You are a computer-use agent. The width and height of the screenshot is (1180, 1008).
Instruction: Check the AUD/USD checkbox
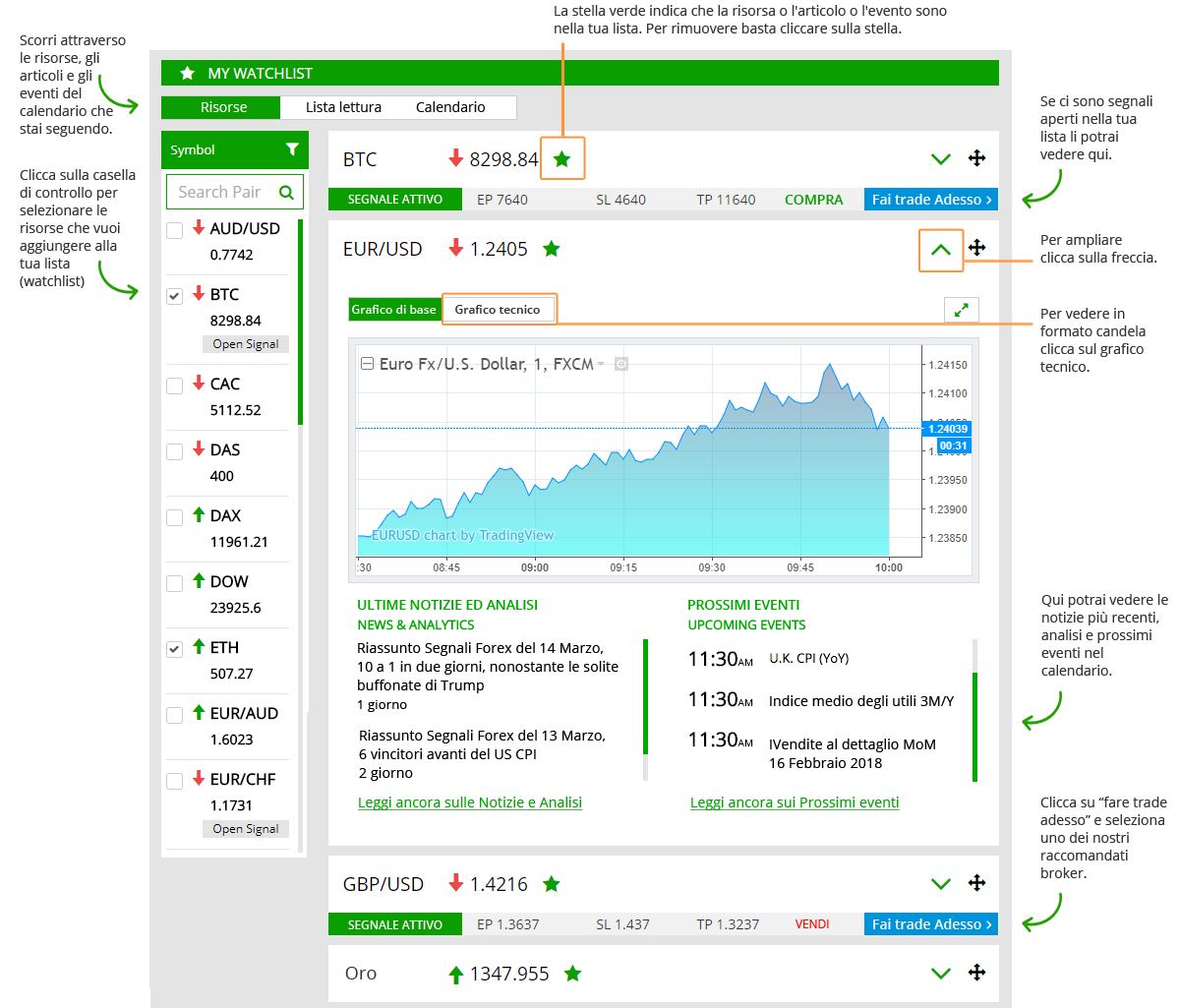click(x=175, y=230)
